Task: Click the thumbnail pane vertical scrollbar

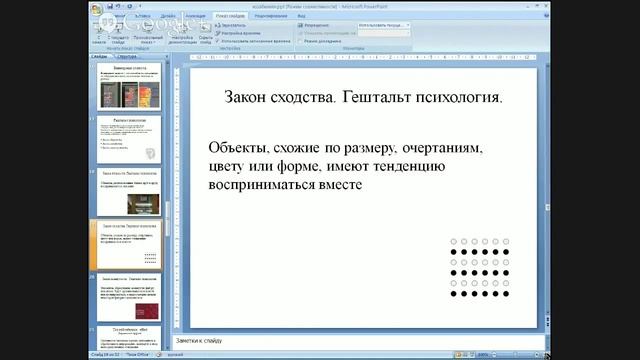Action: [167, 218]
